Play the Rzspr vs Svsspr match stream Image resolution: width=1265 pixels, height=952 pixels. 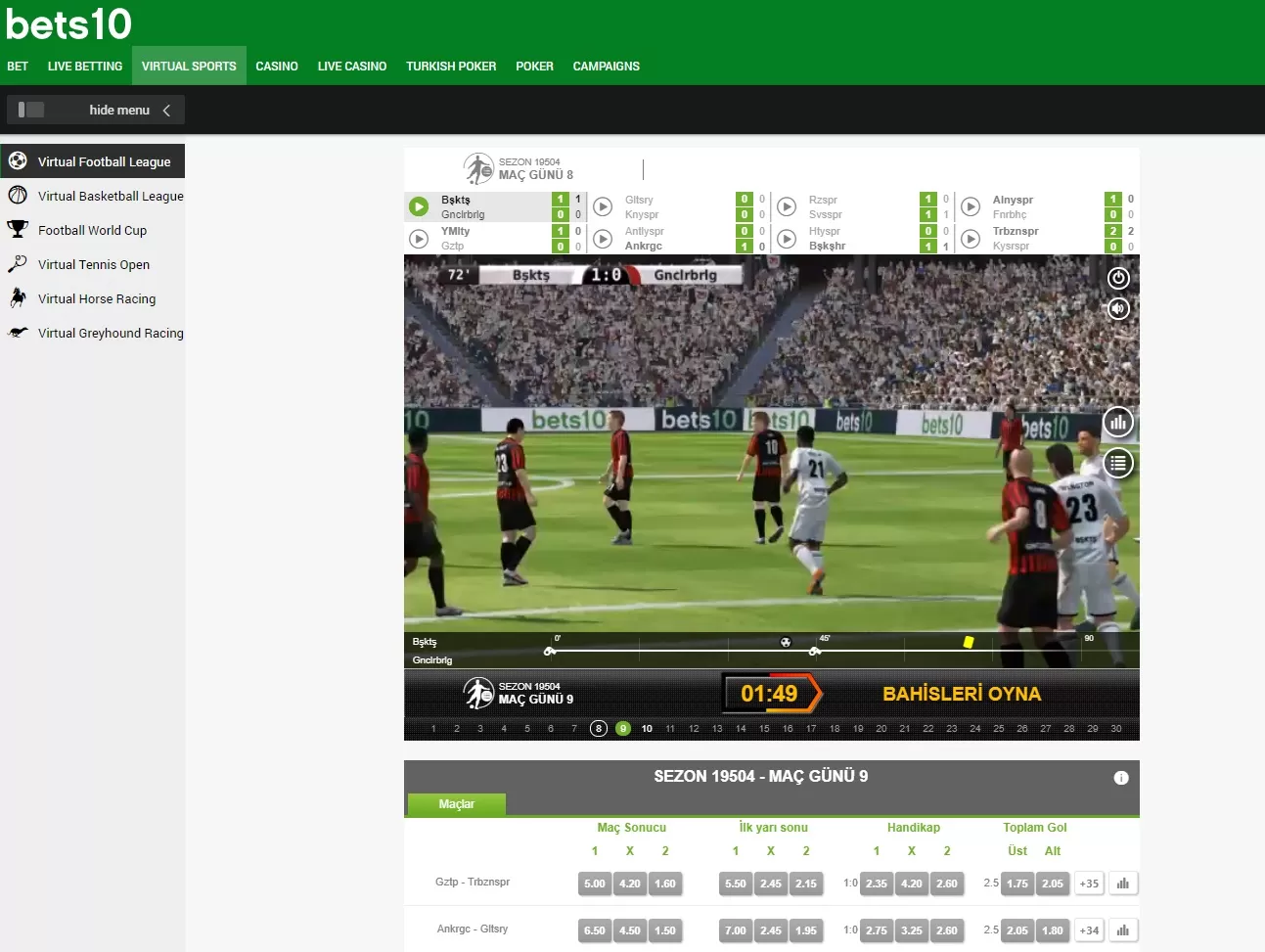point(787,206)
